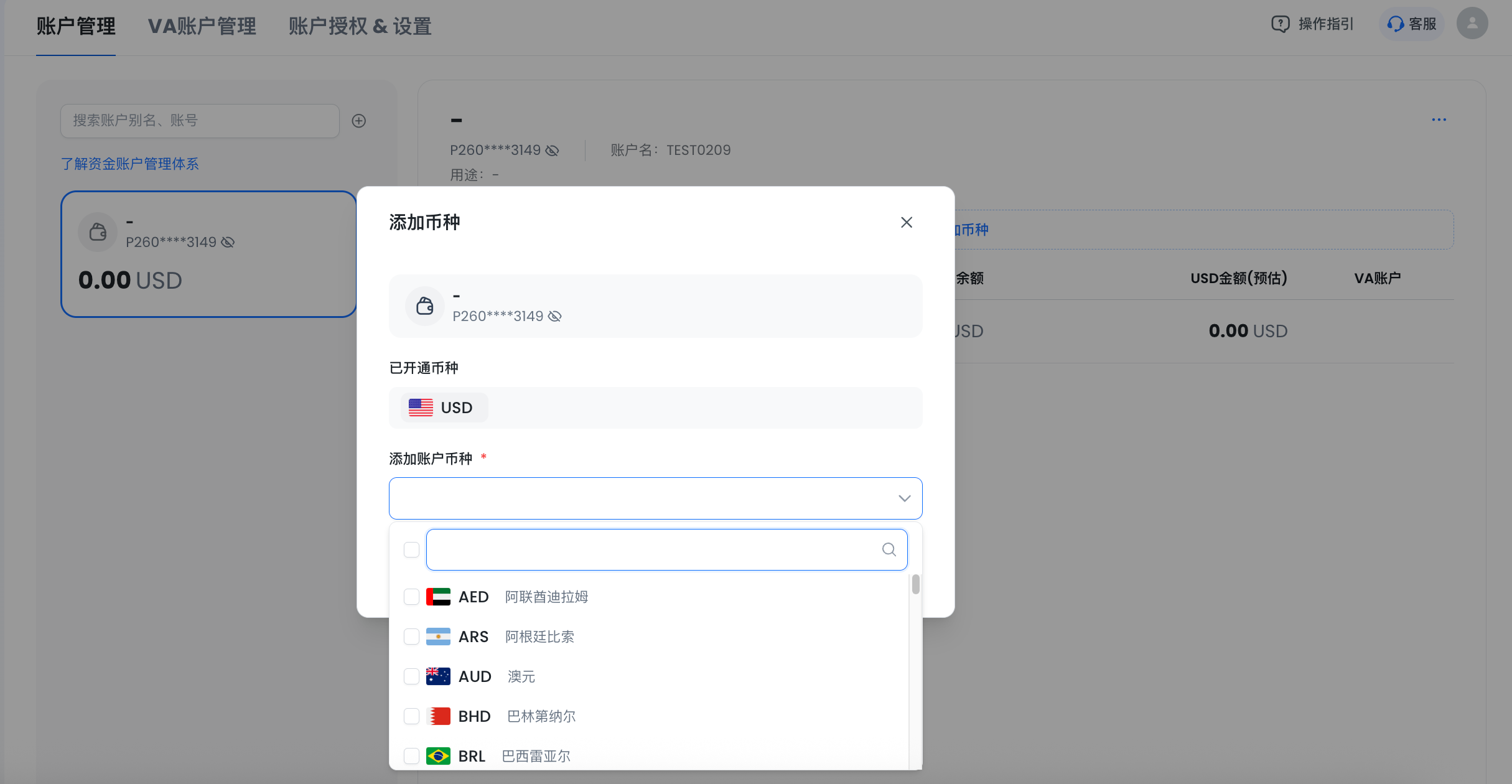Select the 阿联酋迪拉姆 option text
The width and height of the screenshot is (1512, 784).
pos(546,597)
